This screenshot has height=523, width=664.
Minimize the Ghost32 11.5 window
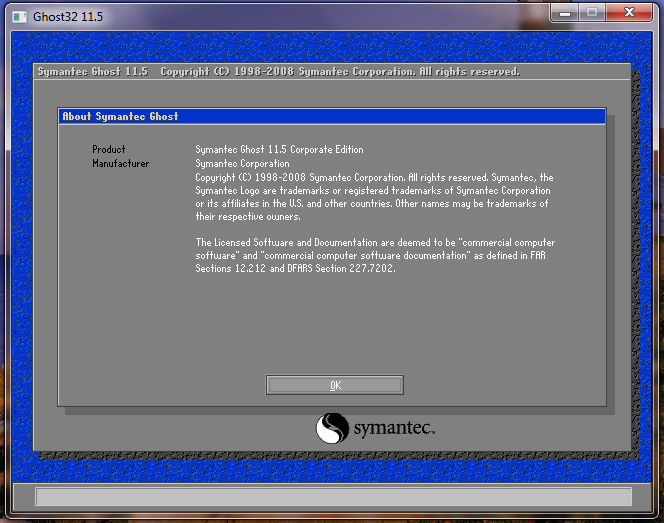click(565, 13)
